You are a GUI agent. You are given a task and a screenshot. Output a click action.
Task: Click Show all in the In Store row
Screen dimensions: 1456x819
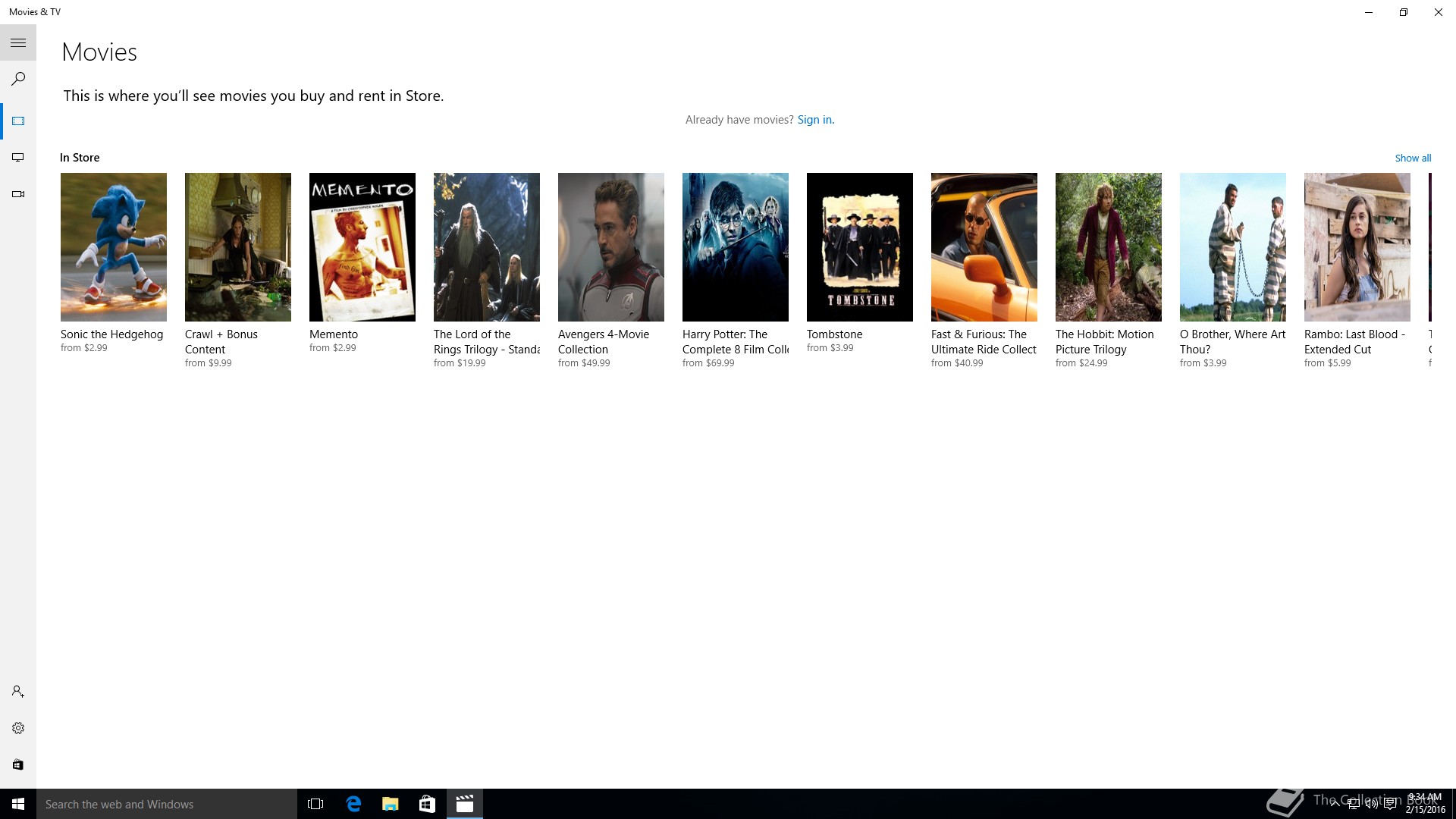[1413, 158]
